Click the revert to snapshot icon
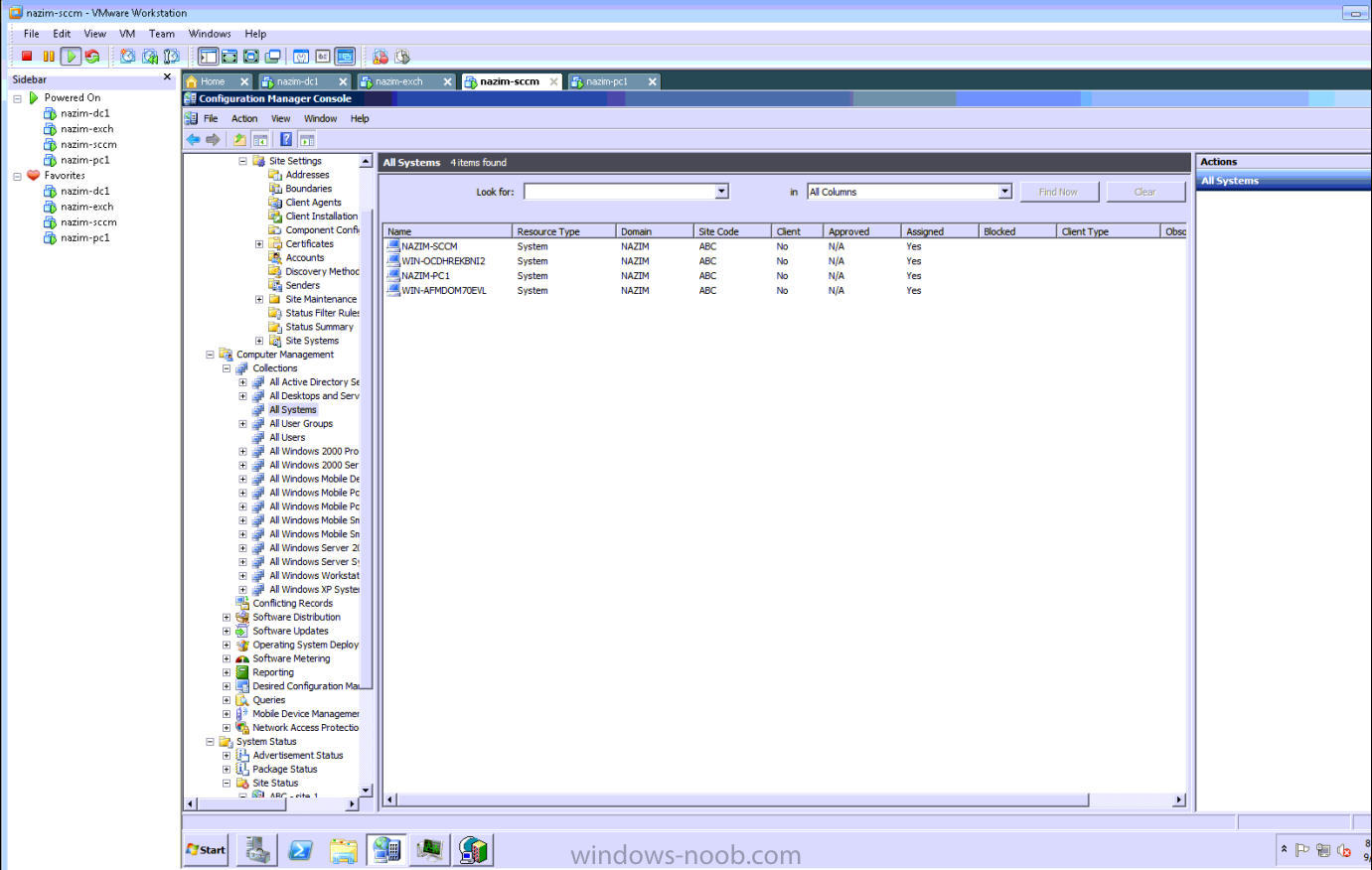This screenshot has width=1372, height=870. point(149,57)
